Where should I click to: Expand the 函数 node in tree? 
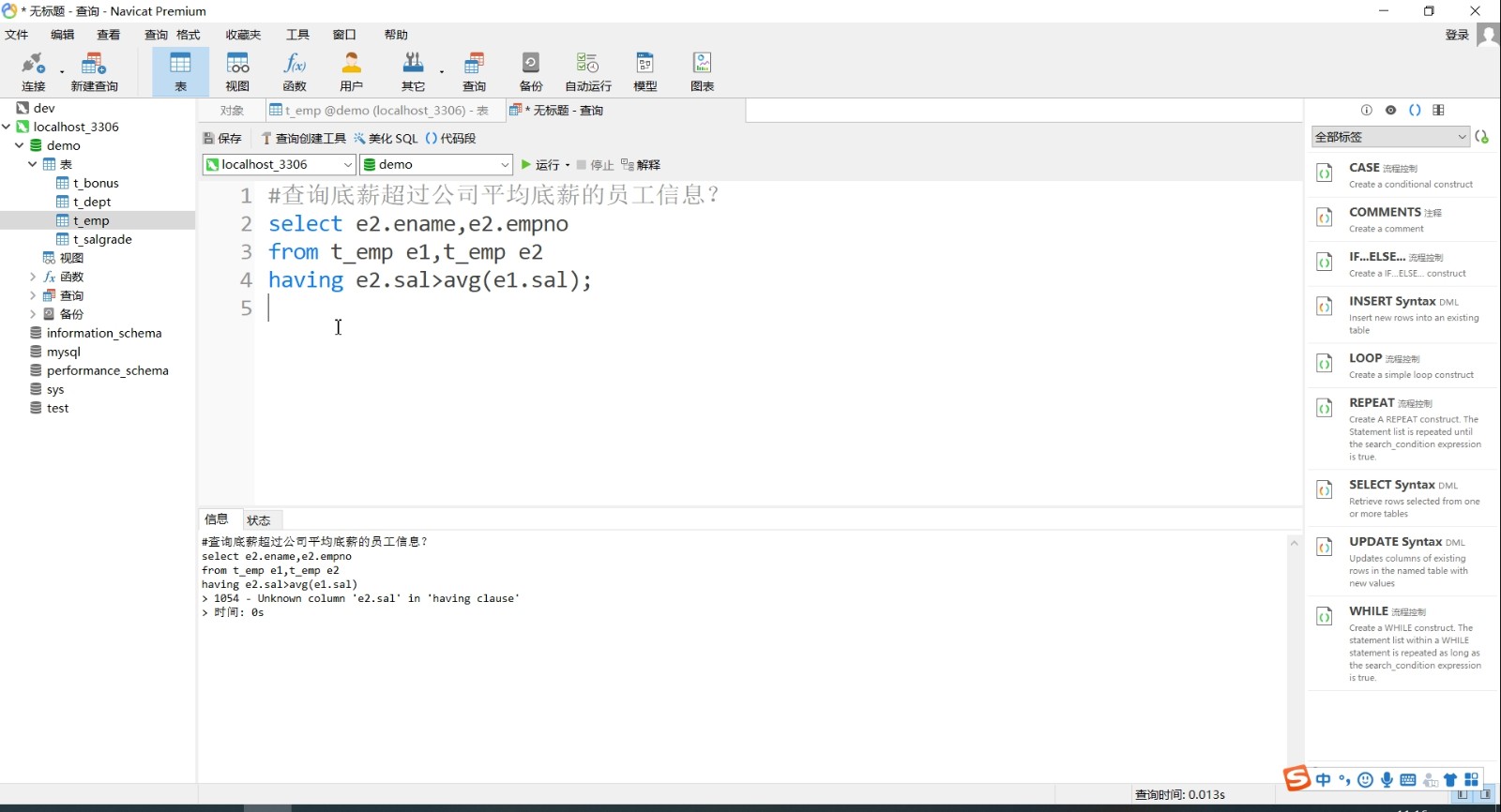[32, 277]
